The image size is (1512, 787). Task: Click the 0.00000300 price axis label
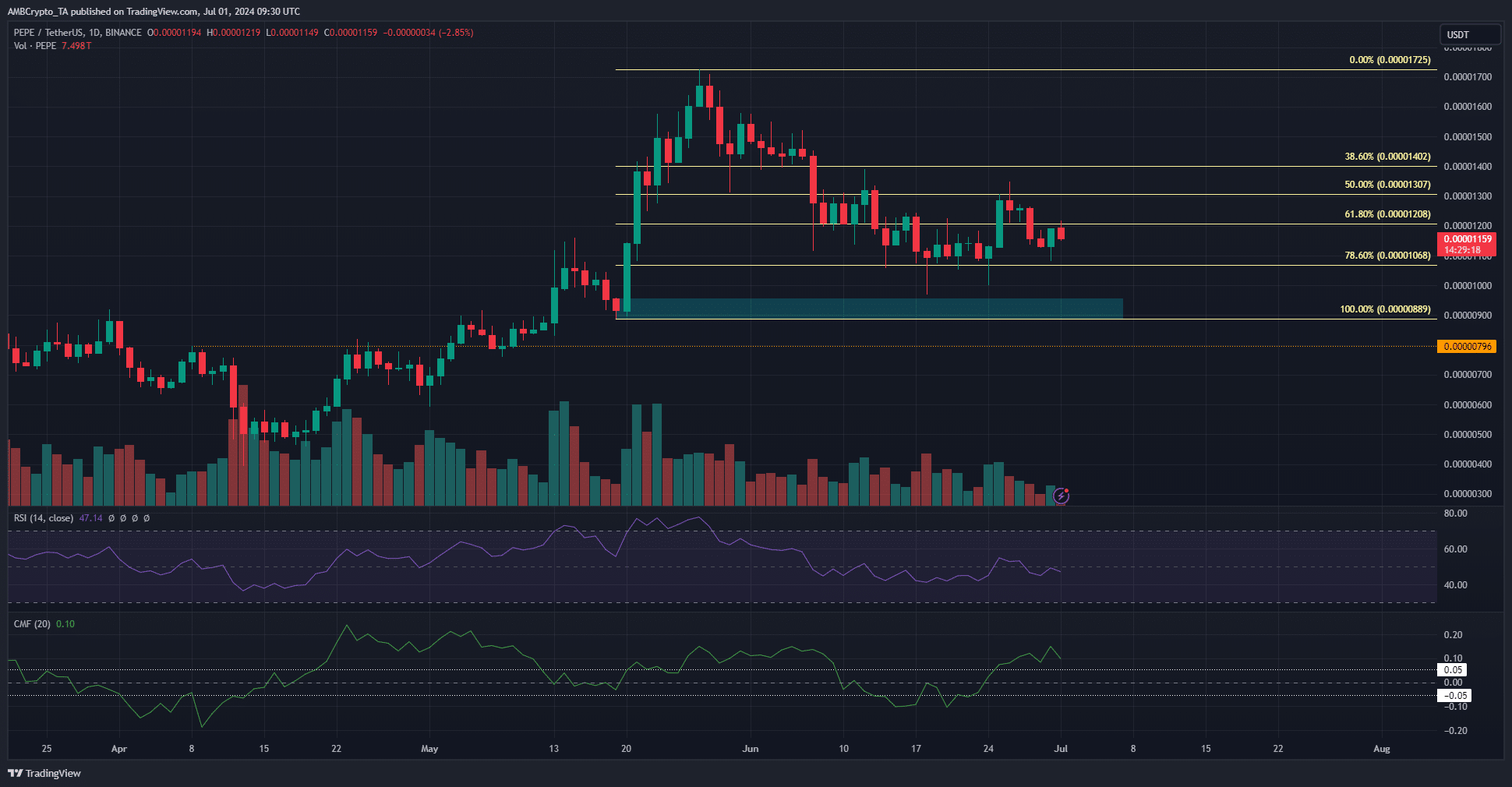pyautogui.click(x=1468, y=494)
